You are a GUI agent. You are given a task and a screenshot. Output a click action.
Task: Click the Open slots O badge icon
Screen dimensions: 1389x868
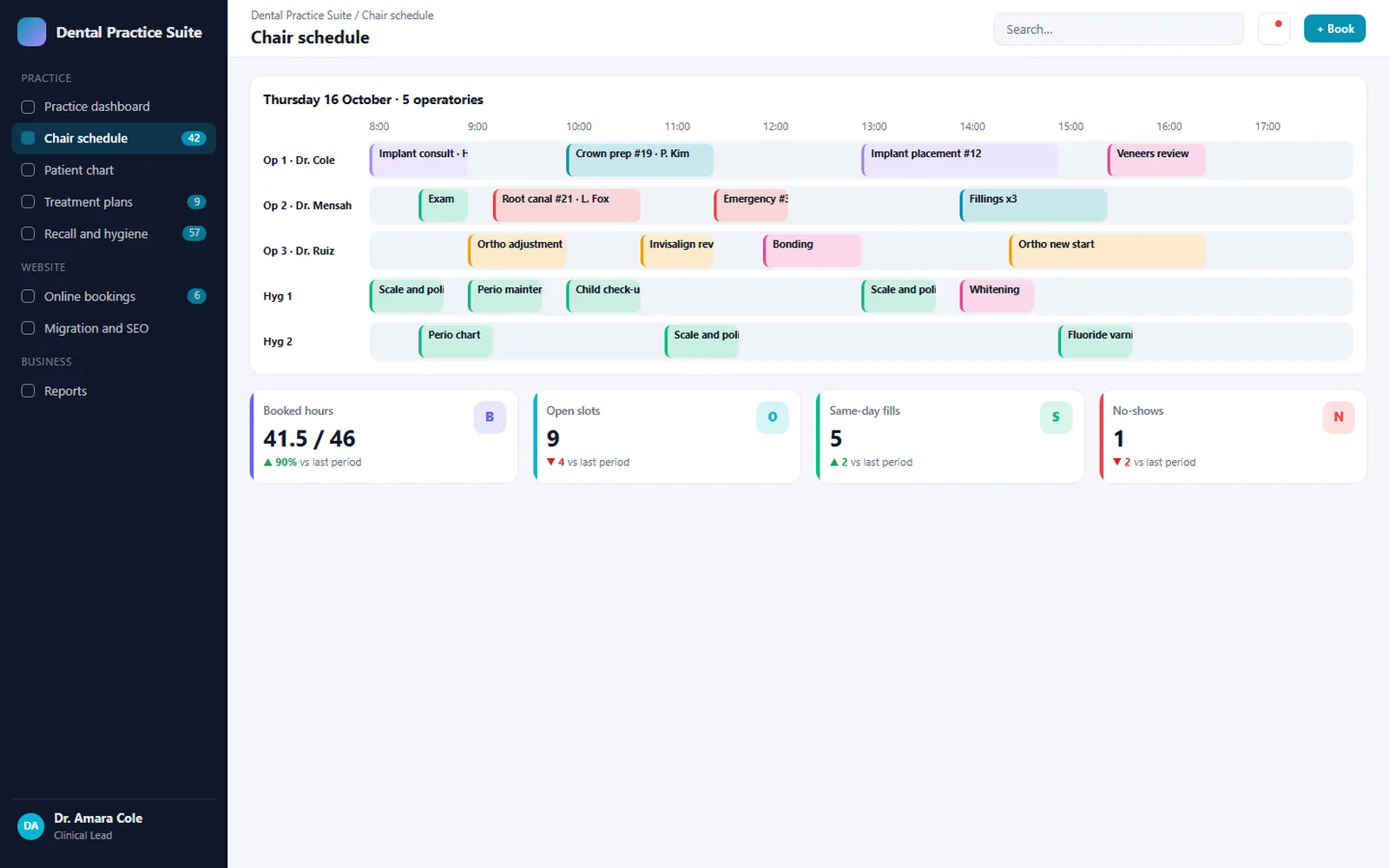[773, 418]
